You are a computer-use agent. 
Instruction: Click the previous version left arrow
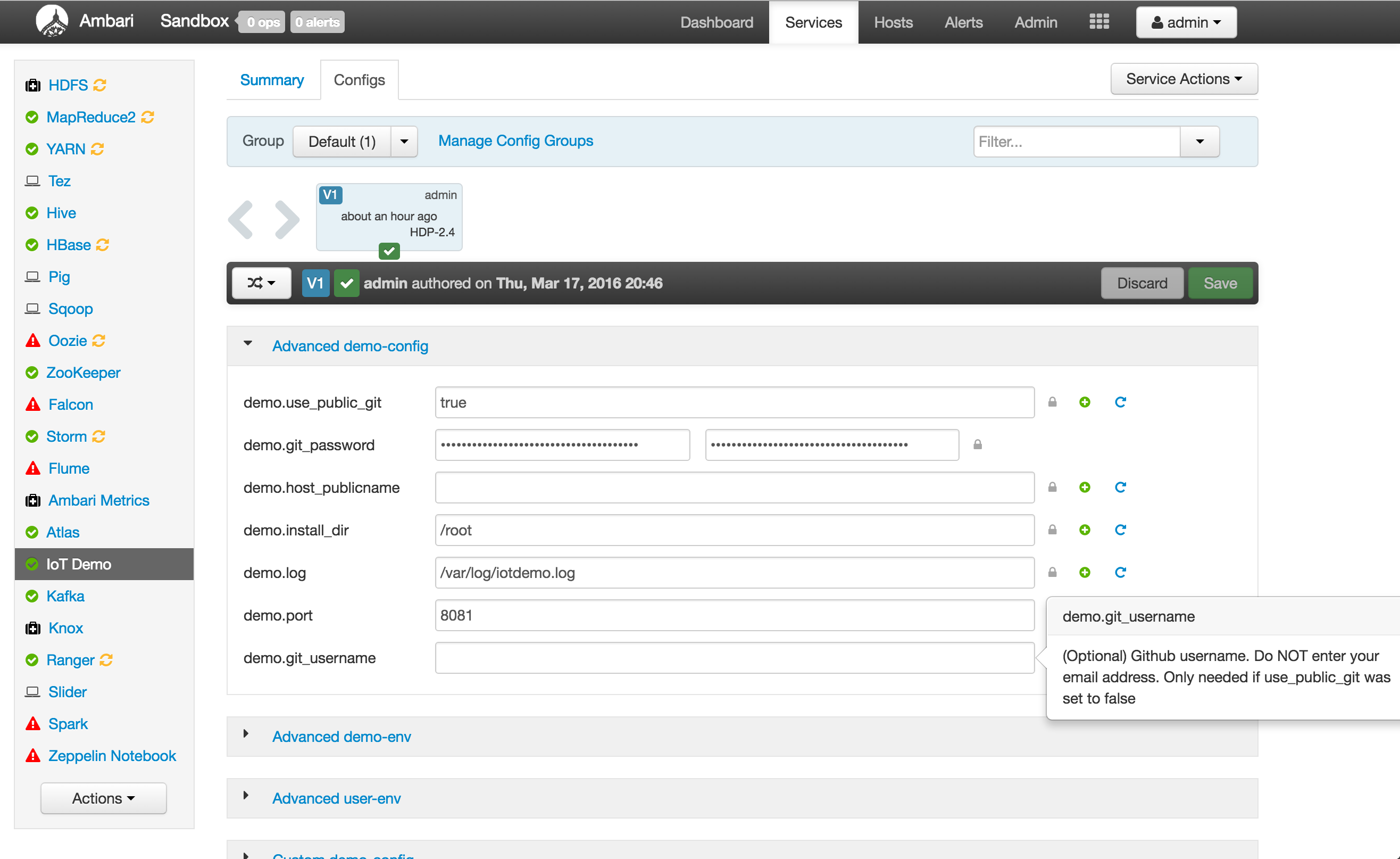pyautogui.click(x=241, y=219)
